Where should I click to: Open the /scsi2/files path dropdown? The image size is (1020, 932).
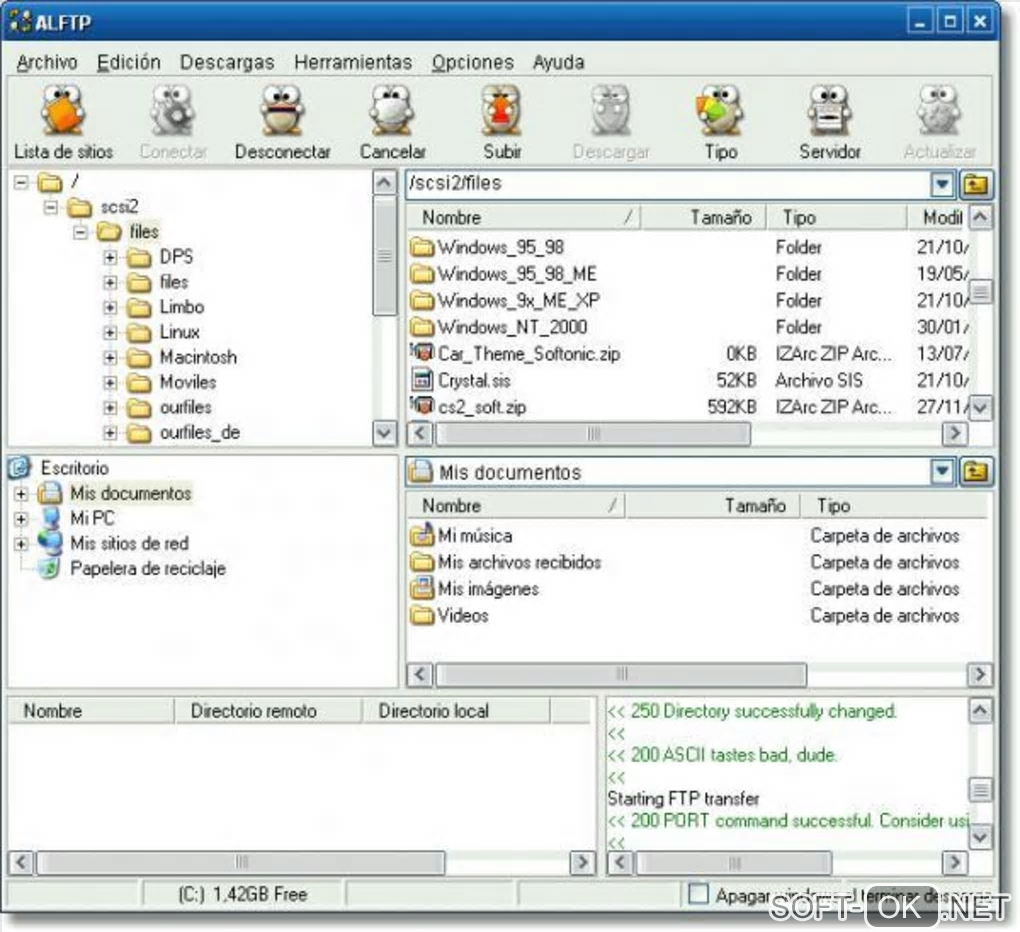(942, 185)
